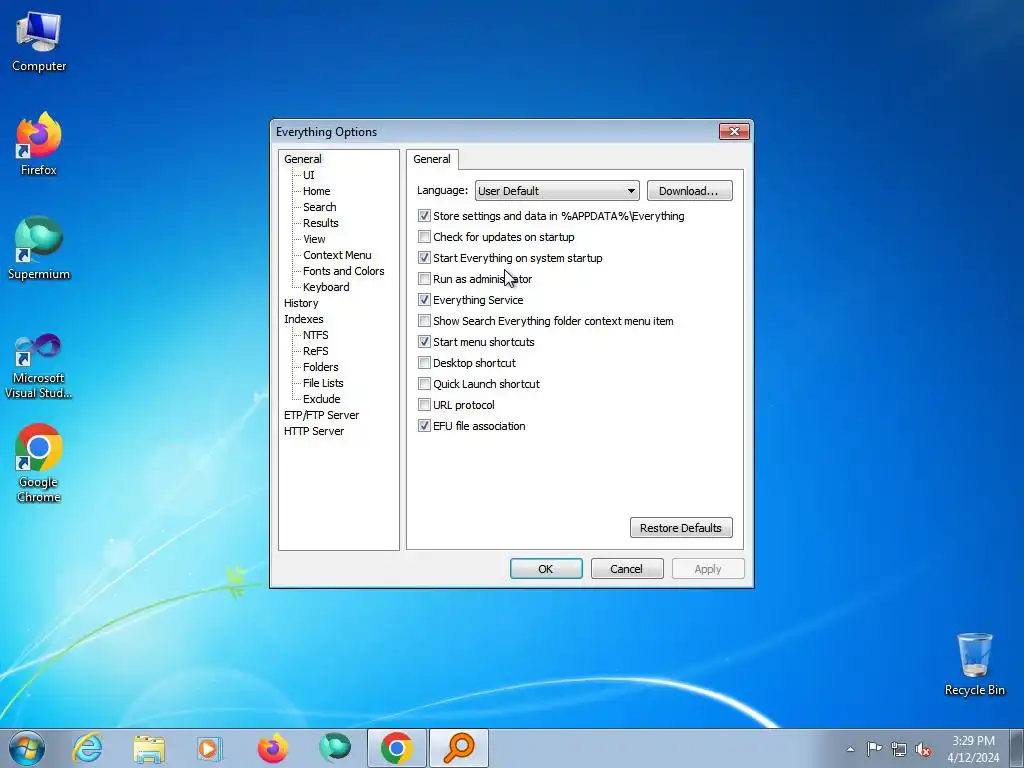Select History in the options tree
Viewport: 1024px width, 768px height.
click(301, 303)
